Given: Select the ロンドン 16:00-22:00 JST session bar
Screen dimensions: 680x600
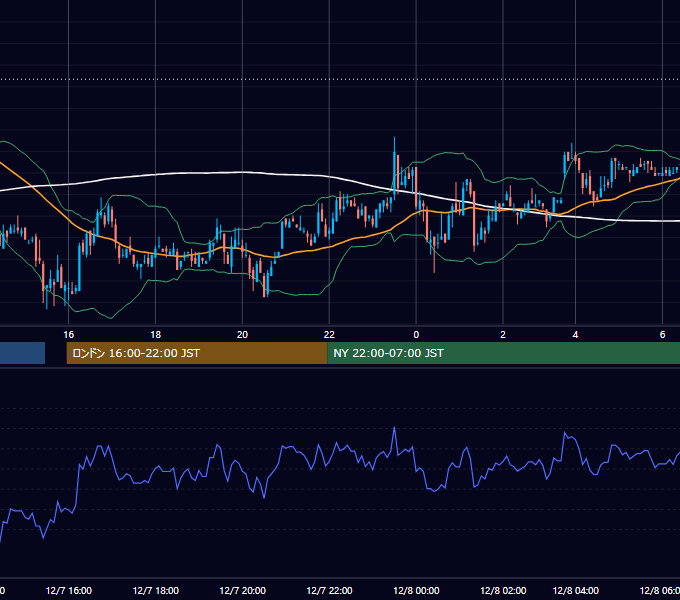Looking at the screenshot, I should [x=197, y=353].
